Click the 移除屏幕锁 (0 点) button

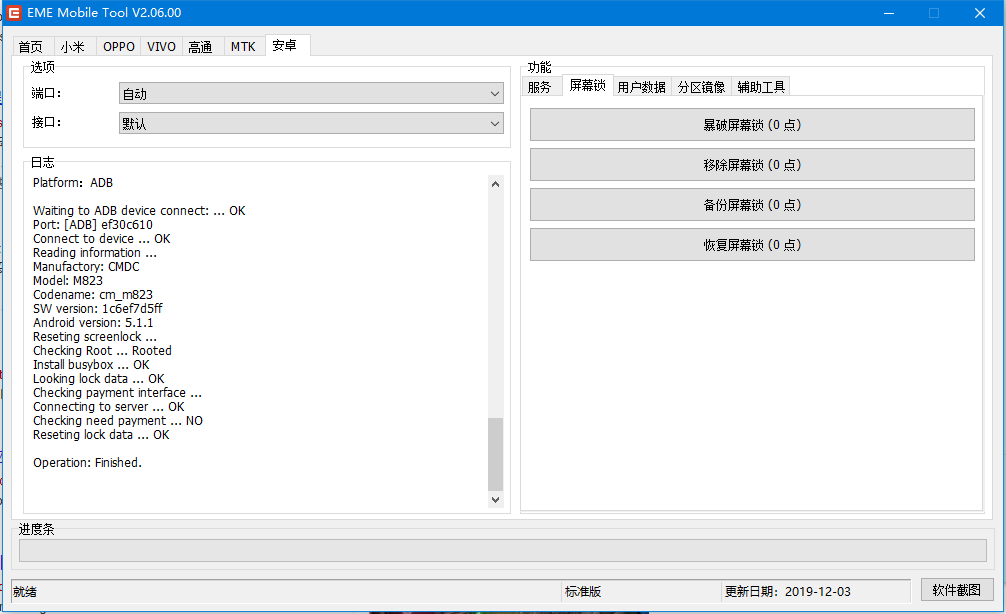752,165
